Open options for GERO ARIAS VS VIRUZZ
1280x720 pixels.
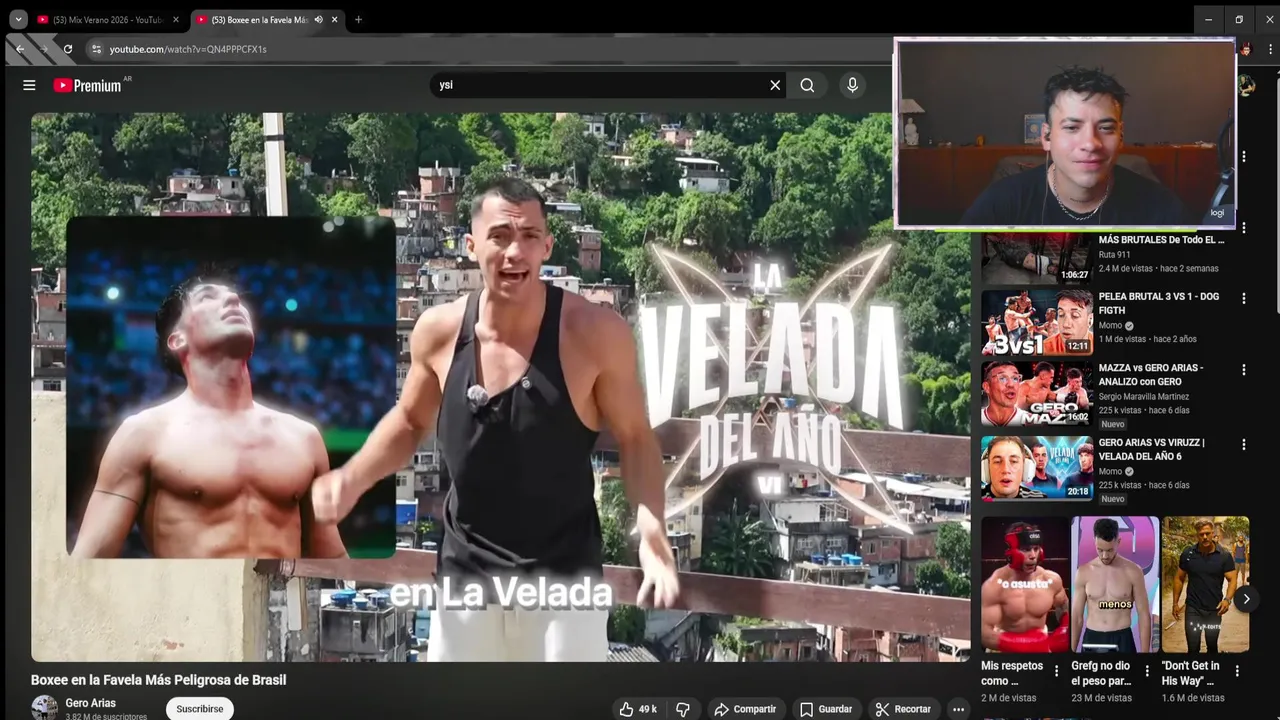(1244, 444)
